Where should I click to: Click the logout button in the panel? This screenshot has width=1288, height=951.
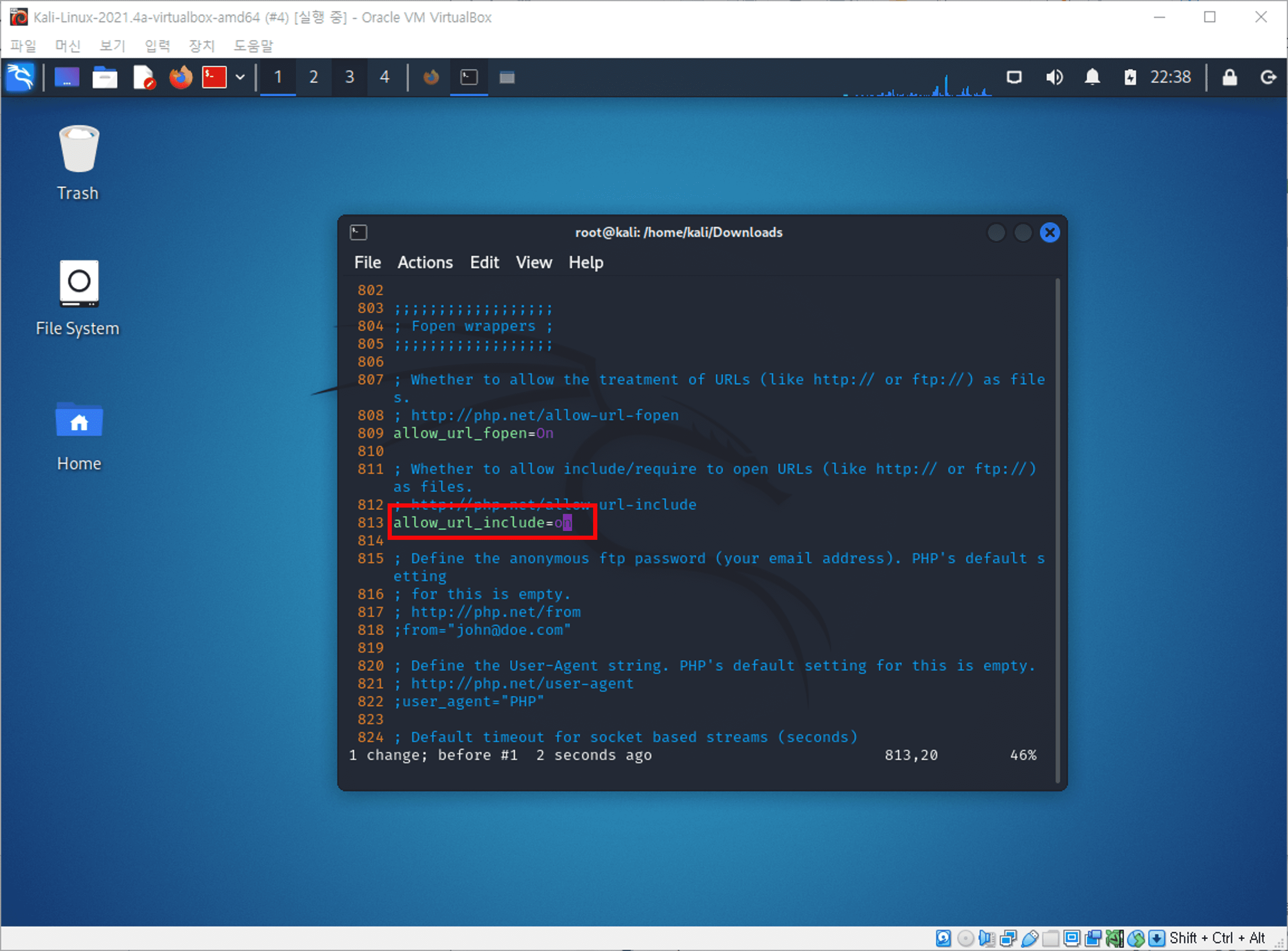1268,77
